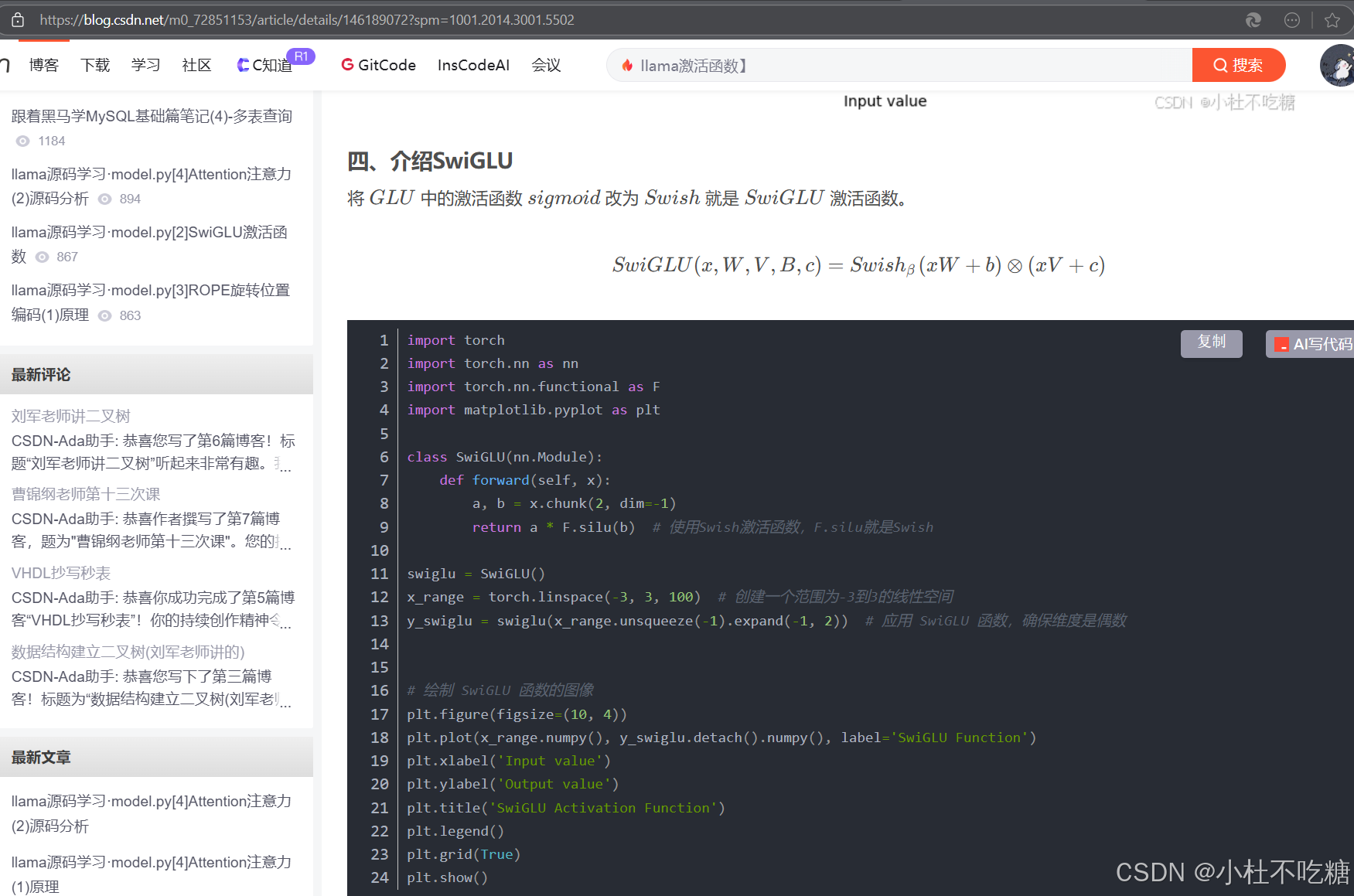Open the user avatar profile picture

coord(1338,66)
